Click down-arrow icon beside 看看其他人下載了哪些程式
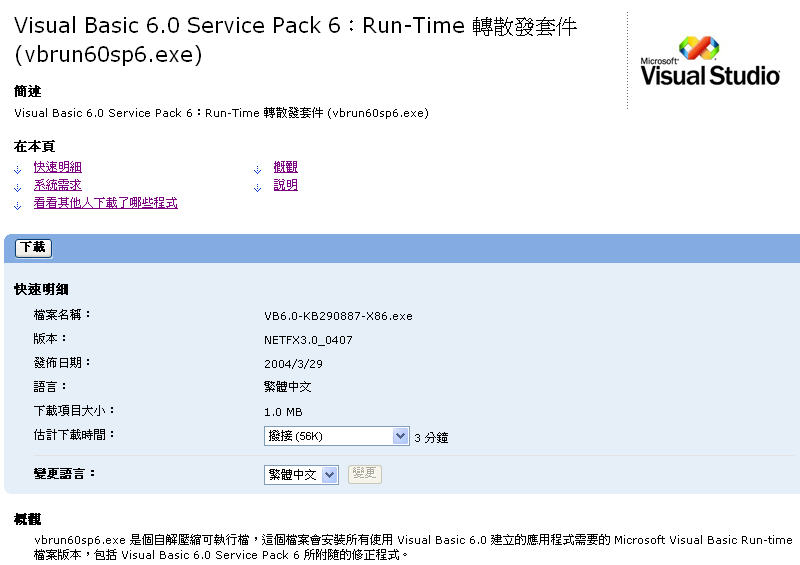 [18, 206]
